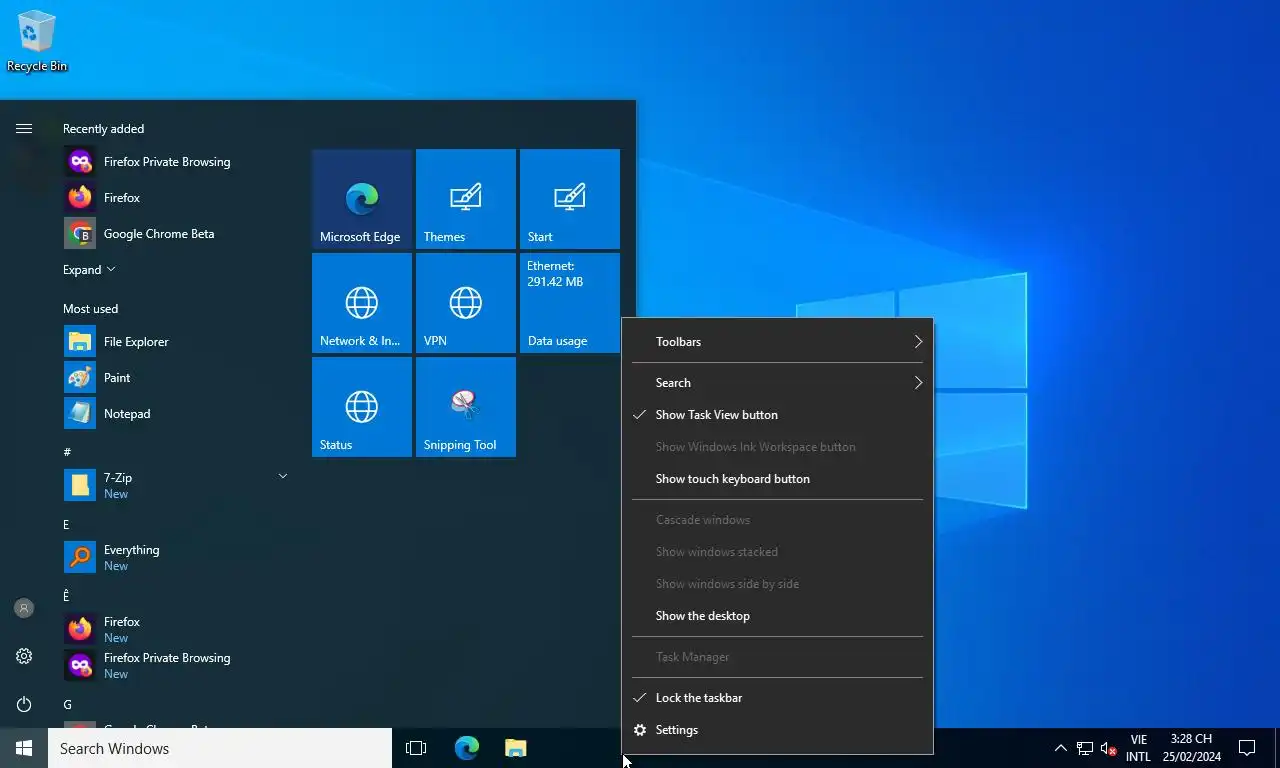
Task: Launch Paint from Most used
Action: coord(177,378)
